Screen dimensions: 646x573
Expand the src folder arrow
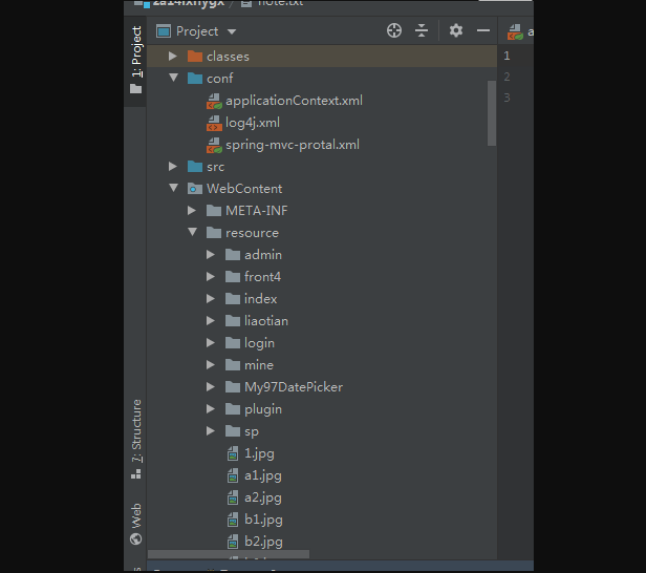point(173,166)
